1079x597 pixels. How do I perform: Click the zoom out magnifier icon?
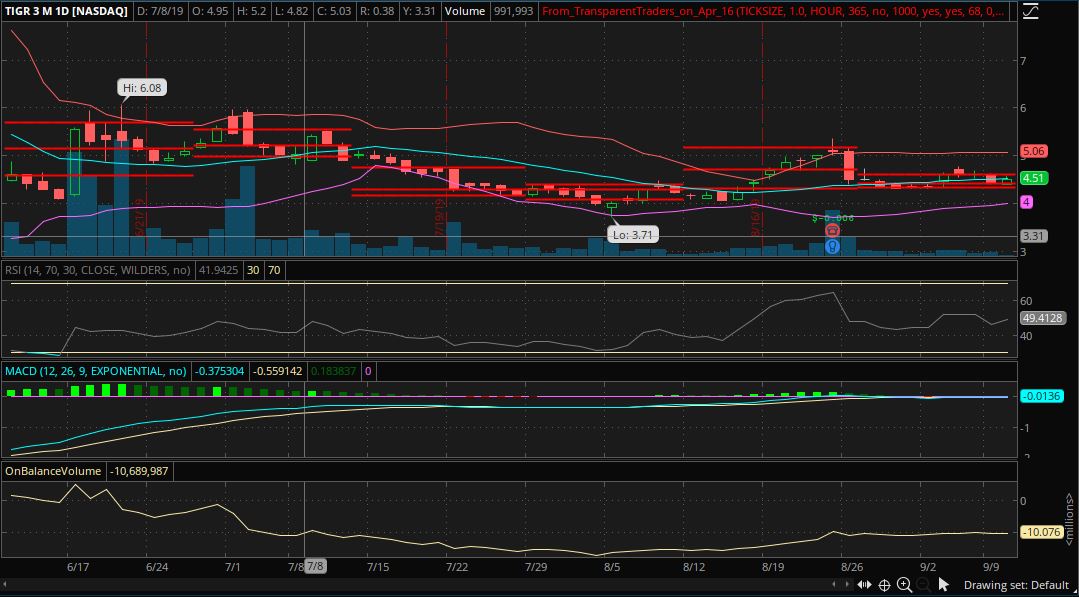coord(923,585)
